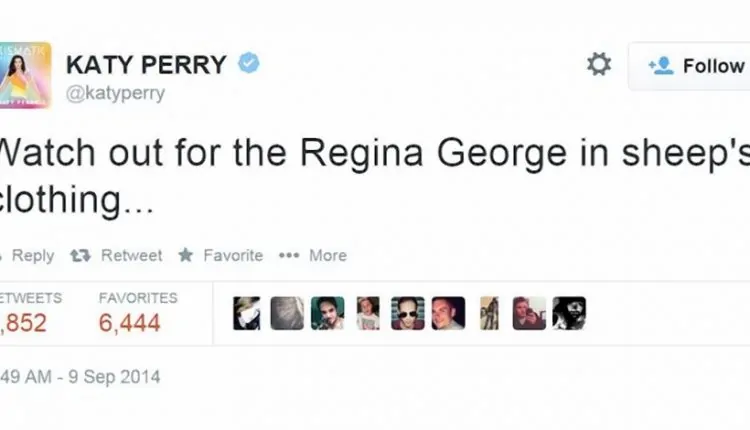Viewport: 750px width, 430px height.
Task: Open first user avatar in favoriters row
Action: [x=247, y=313]
